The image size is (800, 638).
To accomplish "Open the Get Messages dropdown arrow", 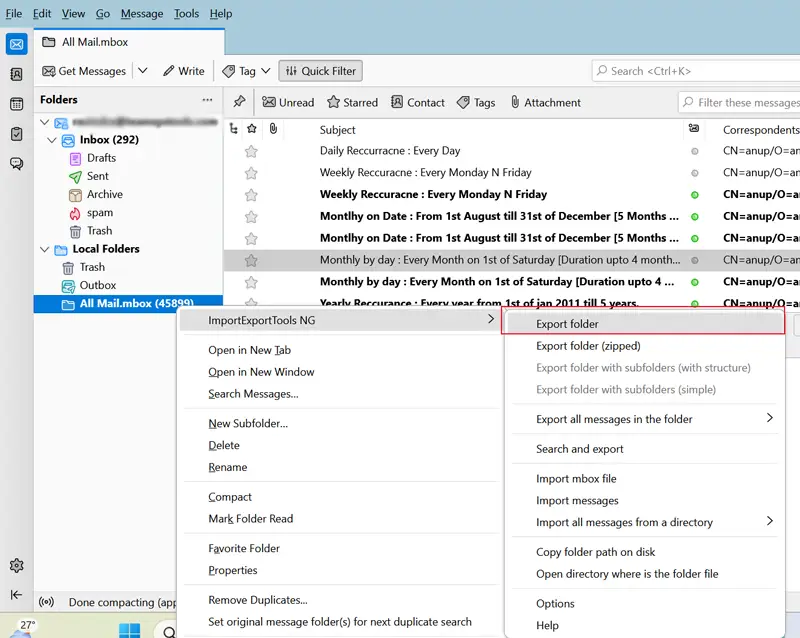I will pos(142,71).
